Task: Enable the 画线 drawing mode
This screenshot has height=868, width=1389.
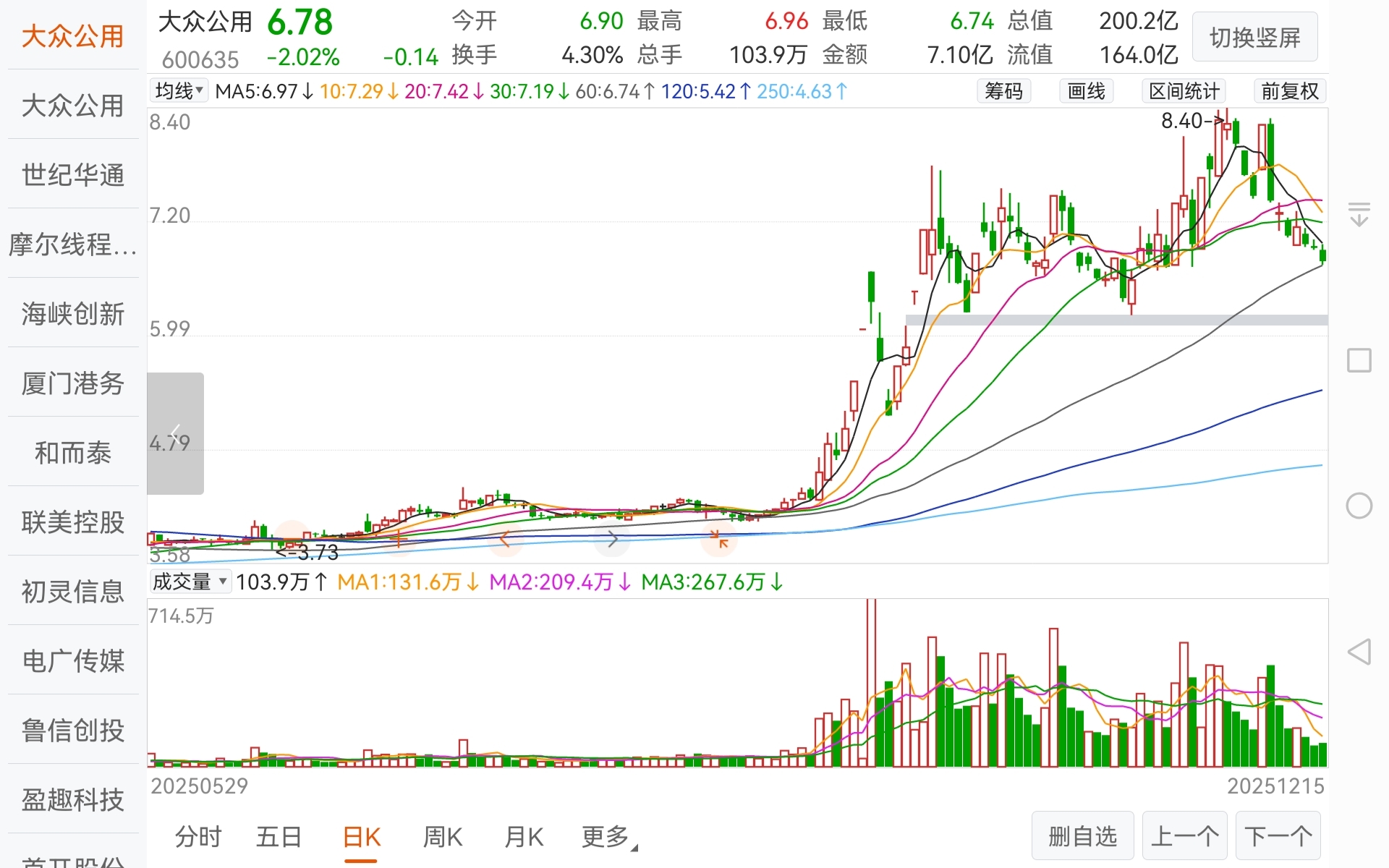Action: (1086, 91)
